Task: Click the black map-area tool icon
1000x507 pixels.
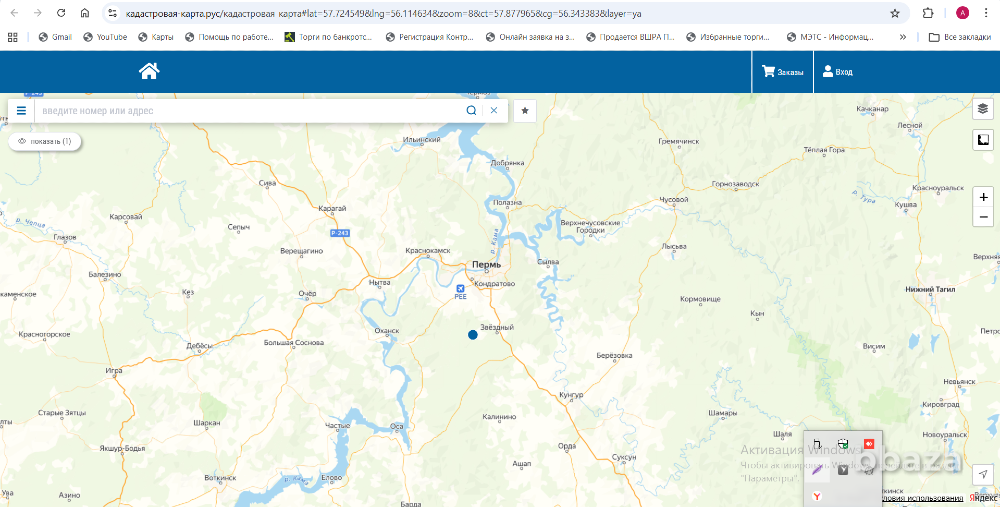Action: (x=983, y=140)
